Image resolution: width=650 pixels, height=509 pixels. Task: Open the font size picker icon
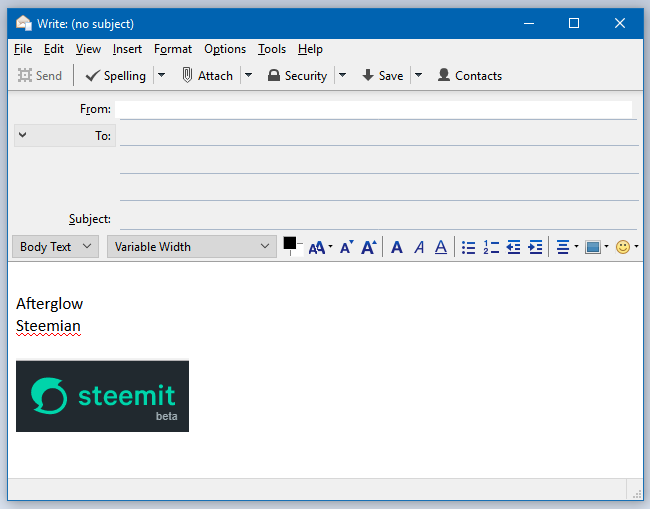pos(320,247)
